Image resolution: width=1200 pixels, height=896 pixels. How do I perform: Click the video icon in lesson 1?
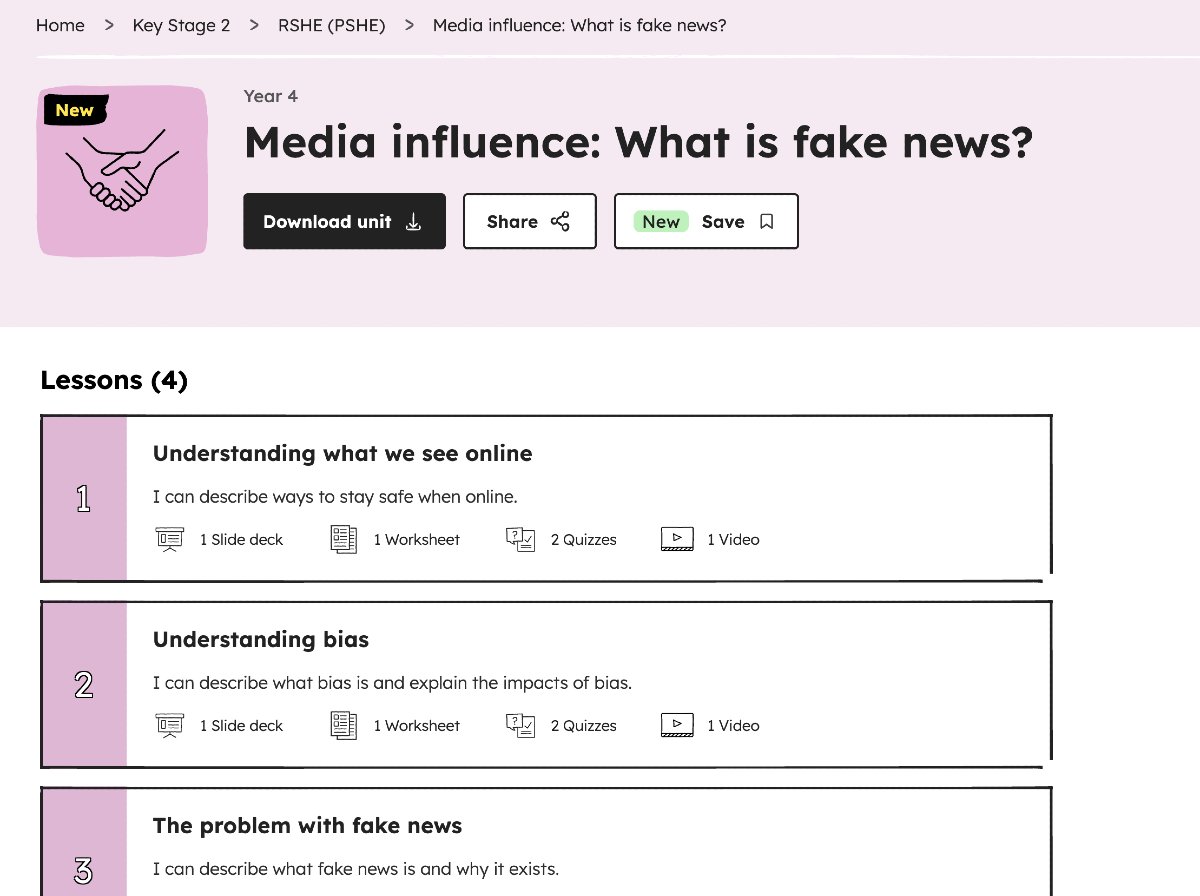(x=677, y=540)
